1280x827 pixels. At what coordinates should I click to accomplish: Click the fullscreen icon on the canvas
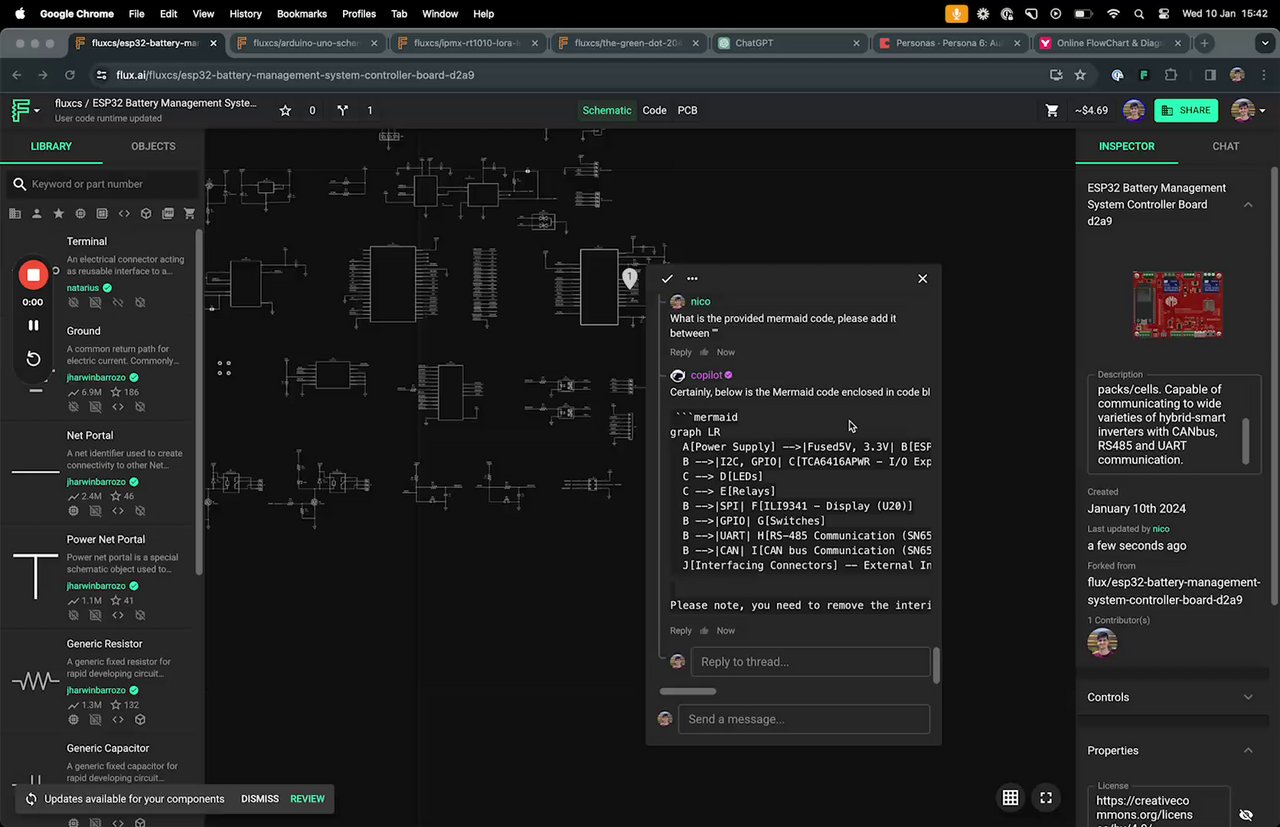1046,797
